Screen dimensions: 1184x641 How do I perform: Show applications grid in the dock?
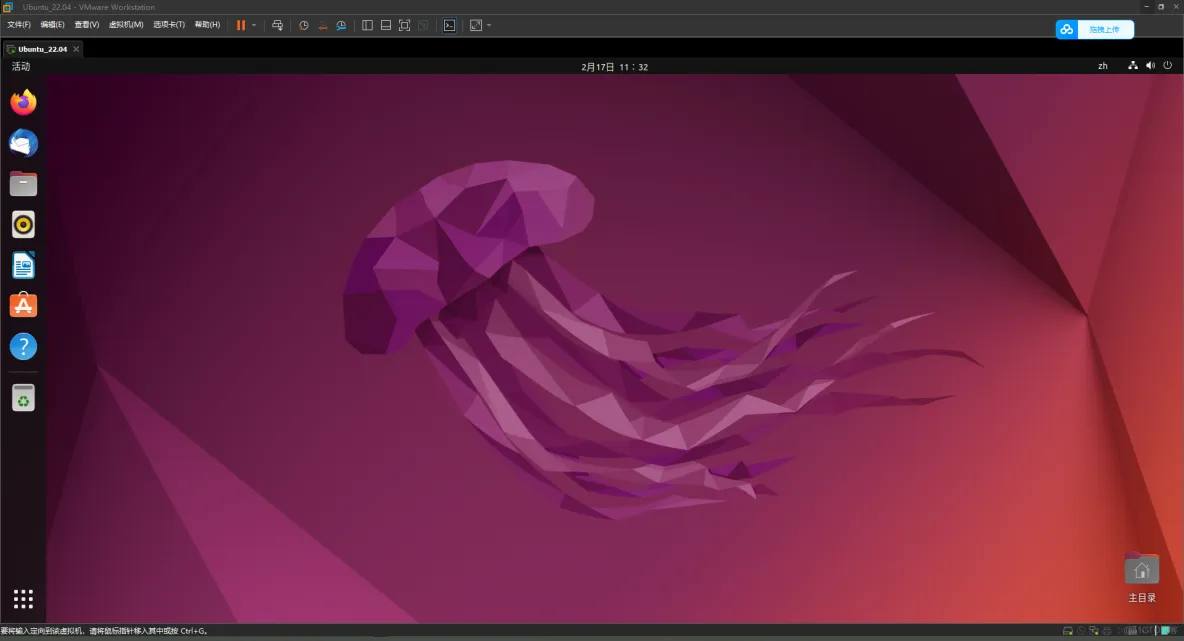[23, 599]
